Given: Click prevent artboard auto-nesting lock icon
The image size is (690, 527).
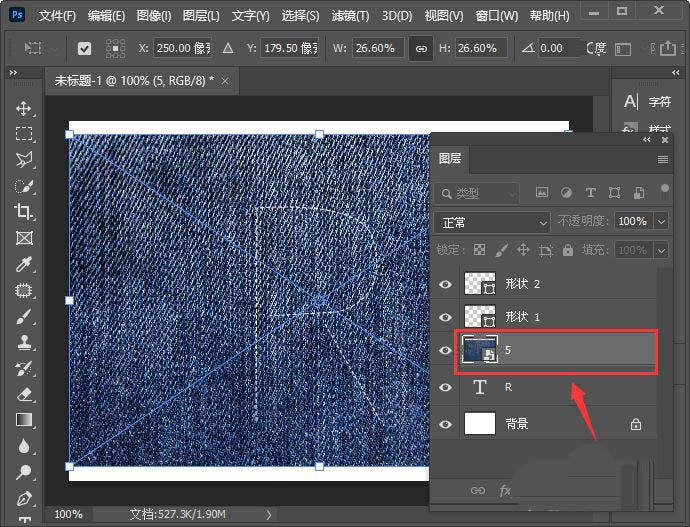Looking at the screenshot, I should pos(546,250).
